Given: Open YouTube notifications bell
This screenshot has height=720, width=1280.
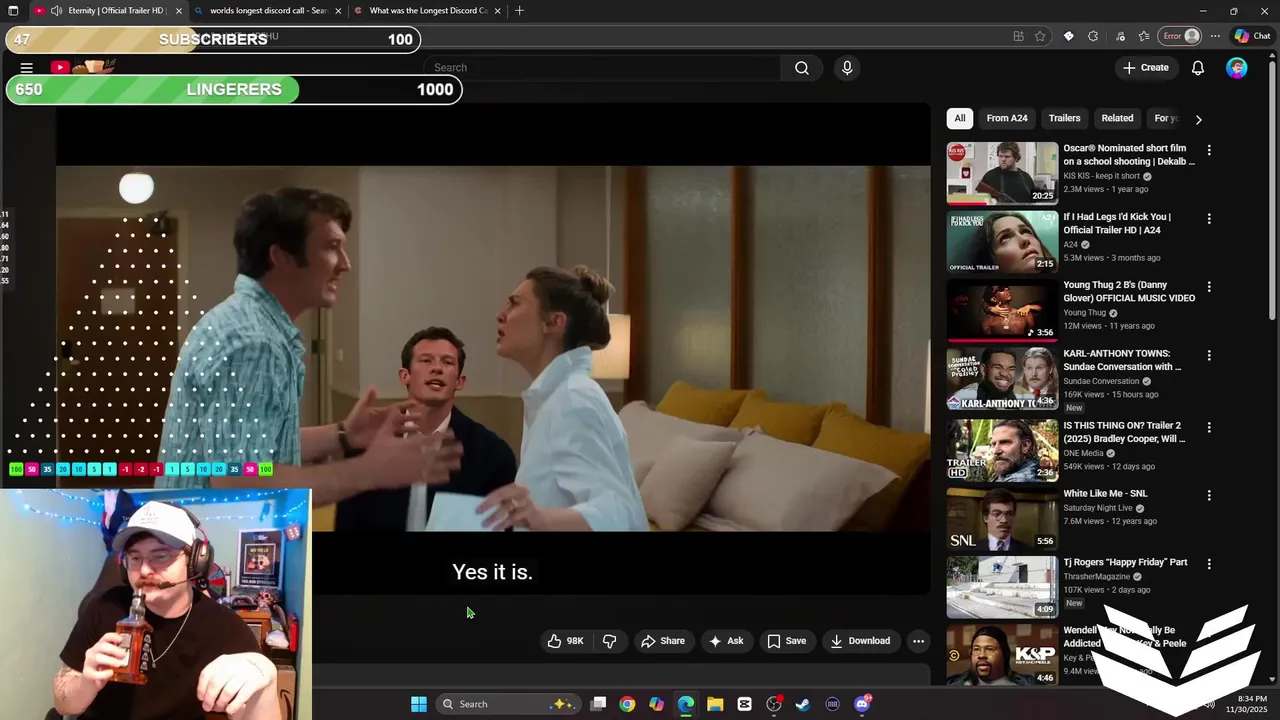Looking at the screenshot, I should [x=1198, y=68].
